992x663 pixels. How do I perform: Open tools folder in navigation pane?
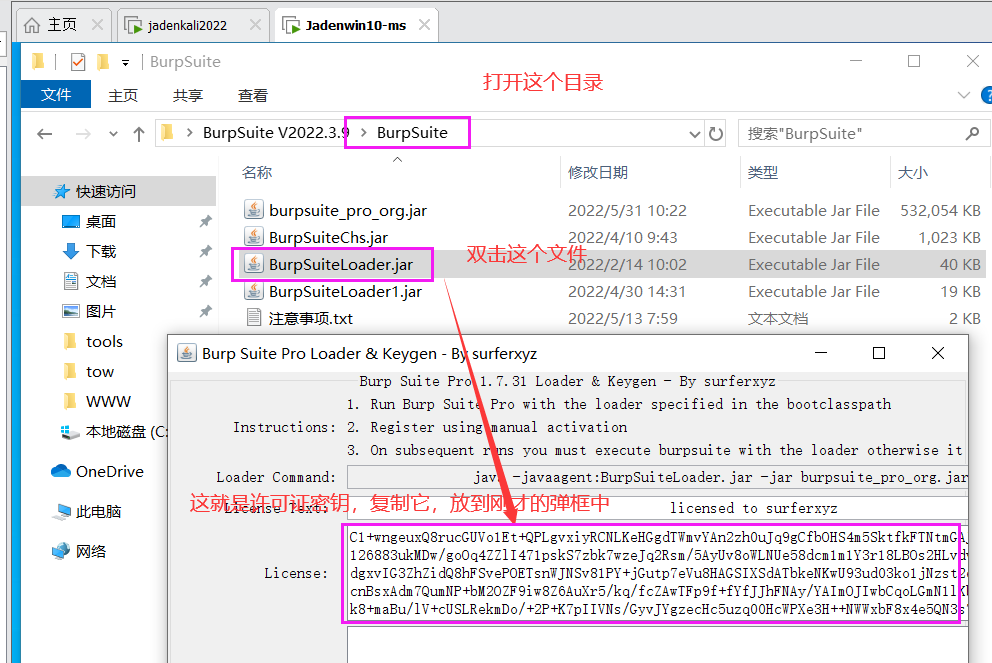pos(104,342)
